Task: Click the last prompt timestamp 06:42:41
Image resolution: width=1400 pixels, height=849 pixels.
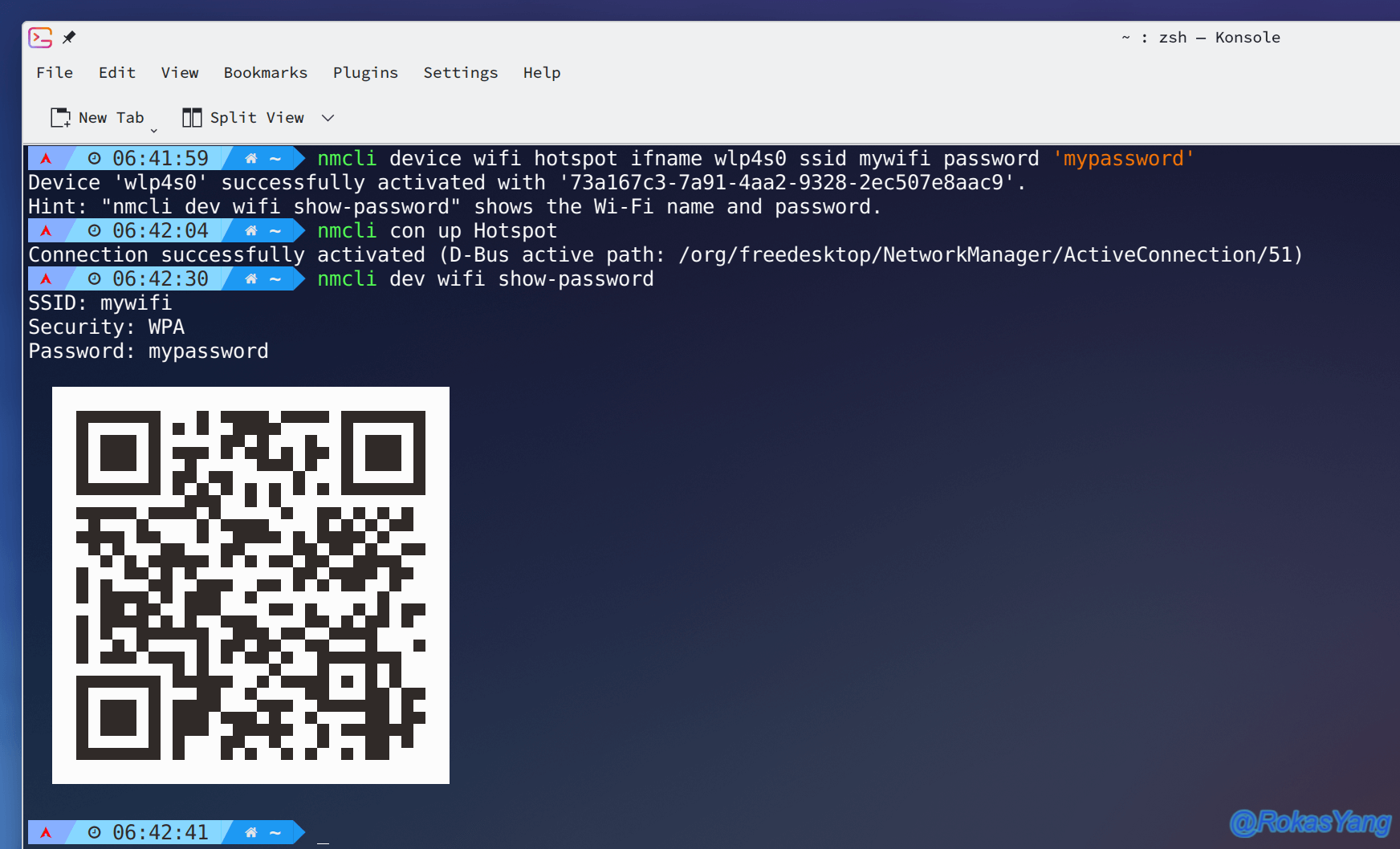Action: click(161, 832)
